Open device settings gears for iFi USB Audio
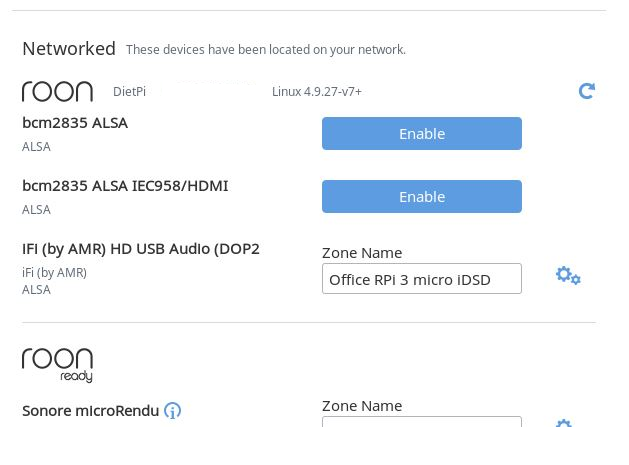 pos(568,276)
